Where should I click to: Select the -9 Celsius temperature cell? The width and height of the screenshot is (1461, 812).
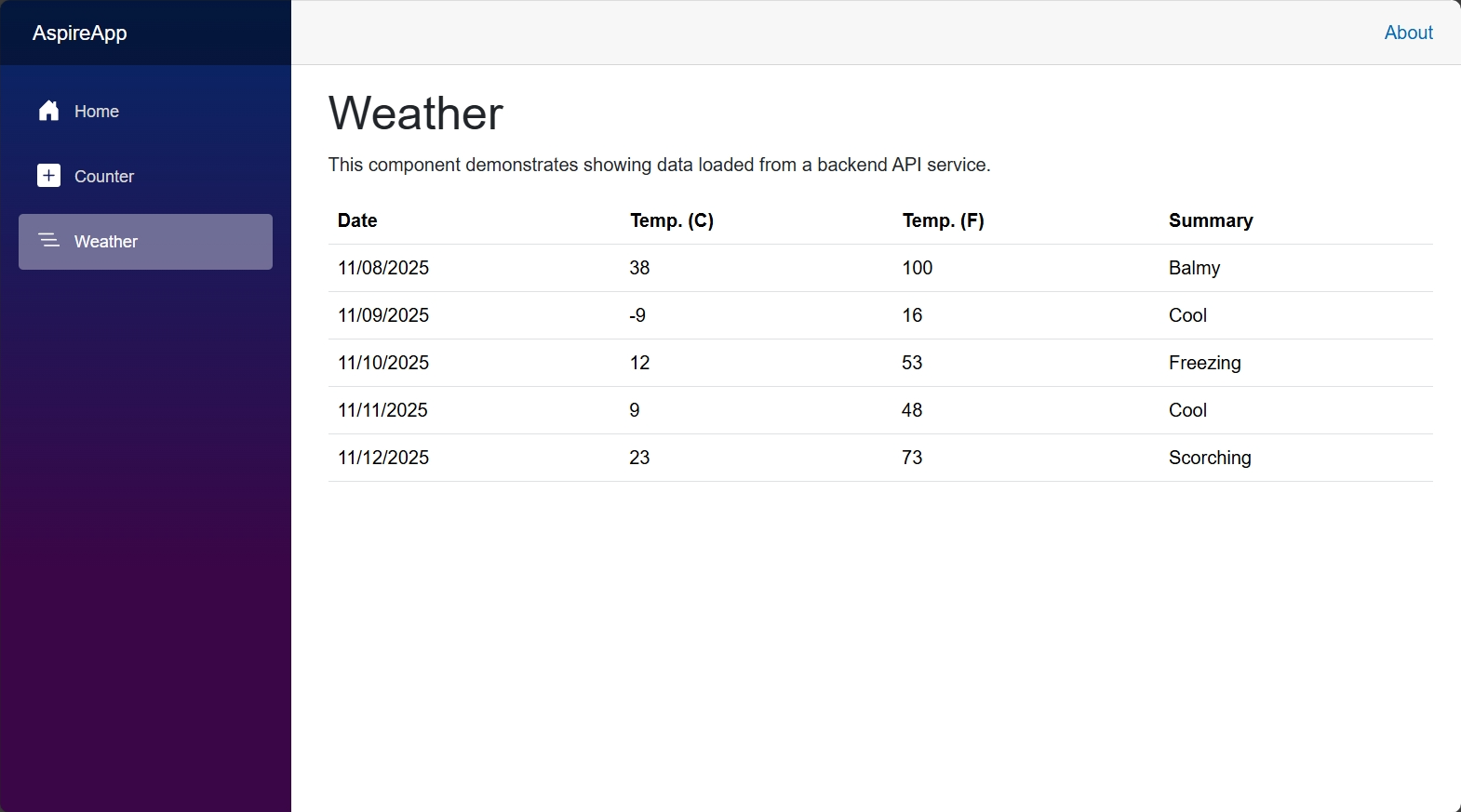pyautogui.click(x=637, y=315)
